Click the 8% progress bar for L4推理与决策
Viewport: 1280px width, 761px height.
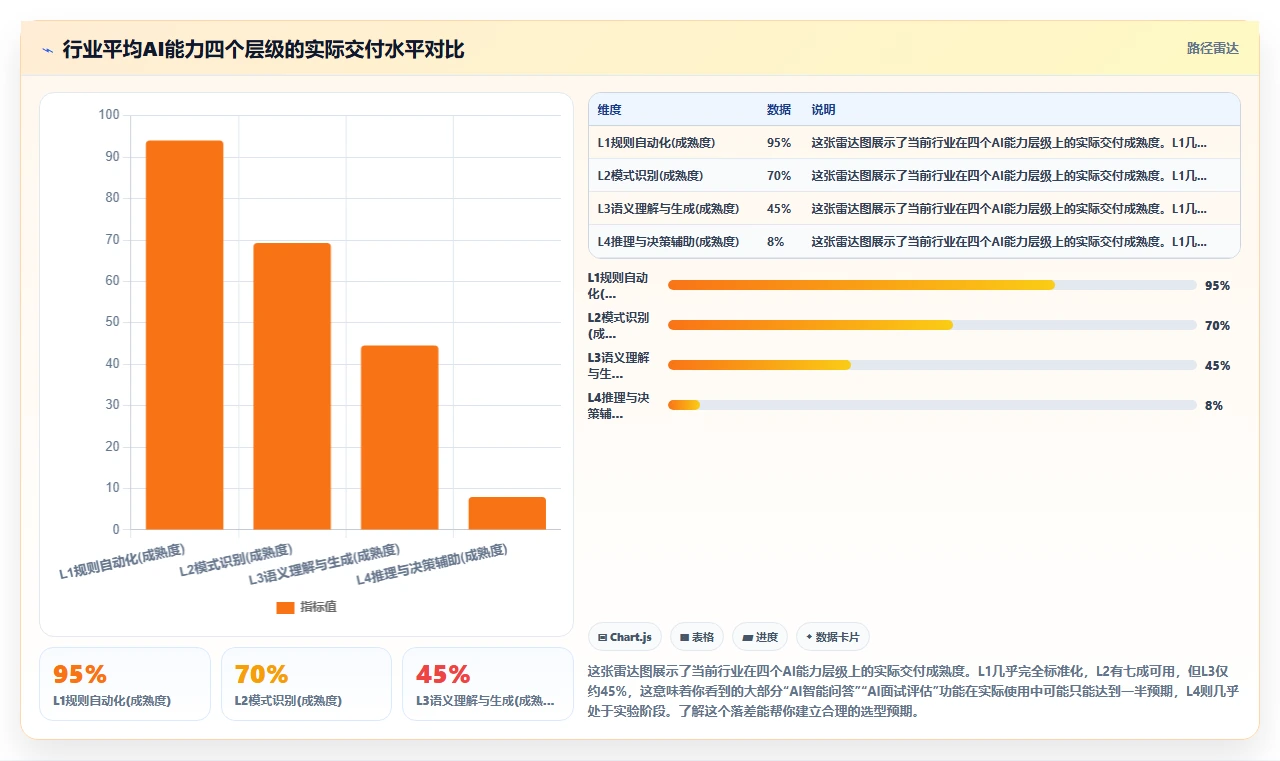(x=932, y=405)
